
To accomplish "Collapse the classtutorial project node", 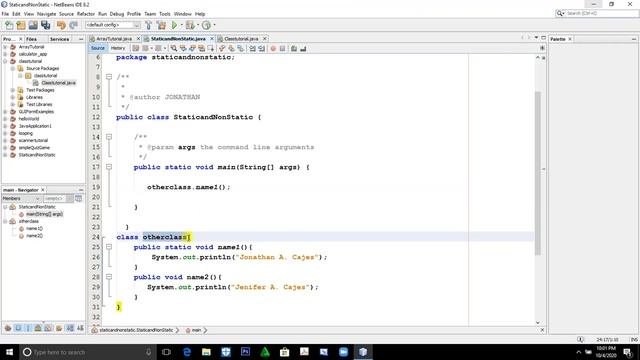I will 5,61.
